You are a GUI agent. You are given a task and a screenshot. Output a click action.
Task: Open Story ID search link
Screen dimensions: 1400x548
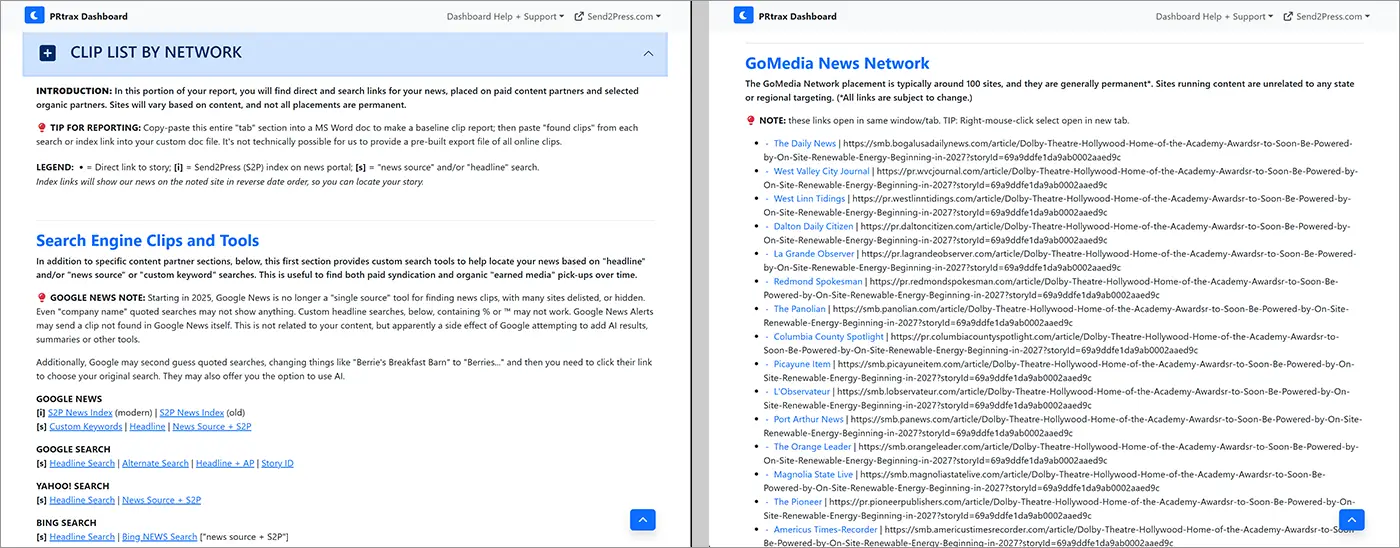pyautogui.click(x=277, y=463)
